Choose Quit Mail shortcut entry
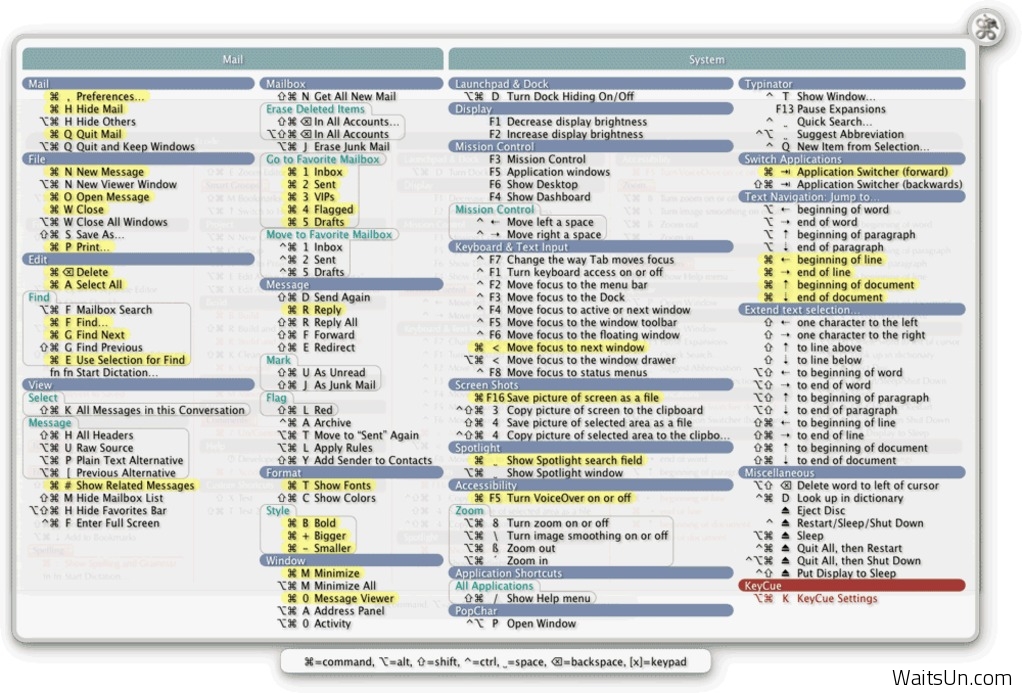This screenshot has width=1022, height=693. point(99,134)
